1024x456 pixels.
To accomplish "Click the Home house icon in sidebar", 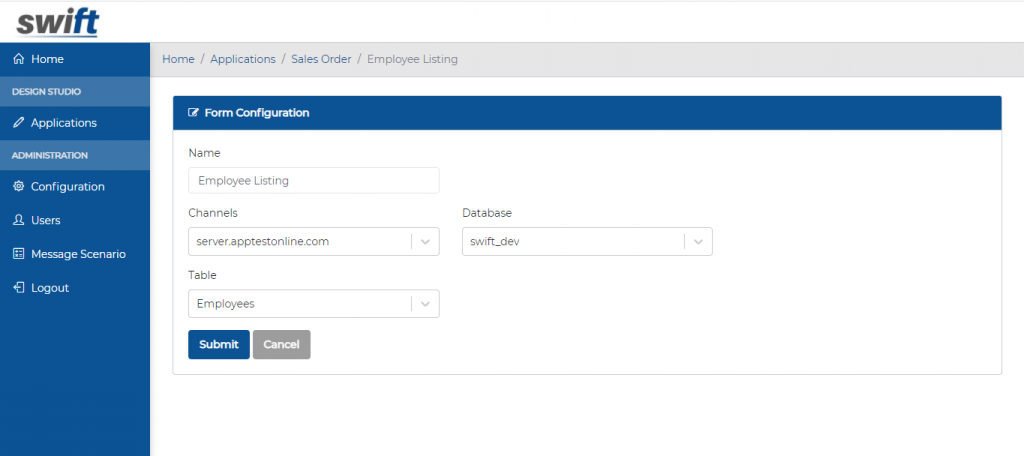I will point(18,59).
